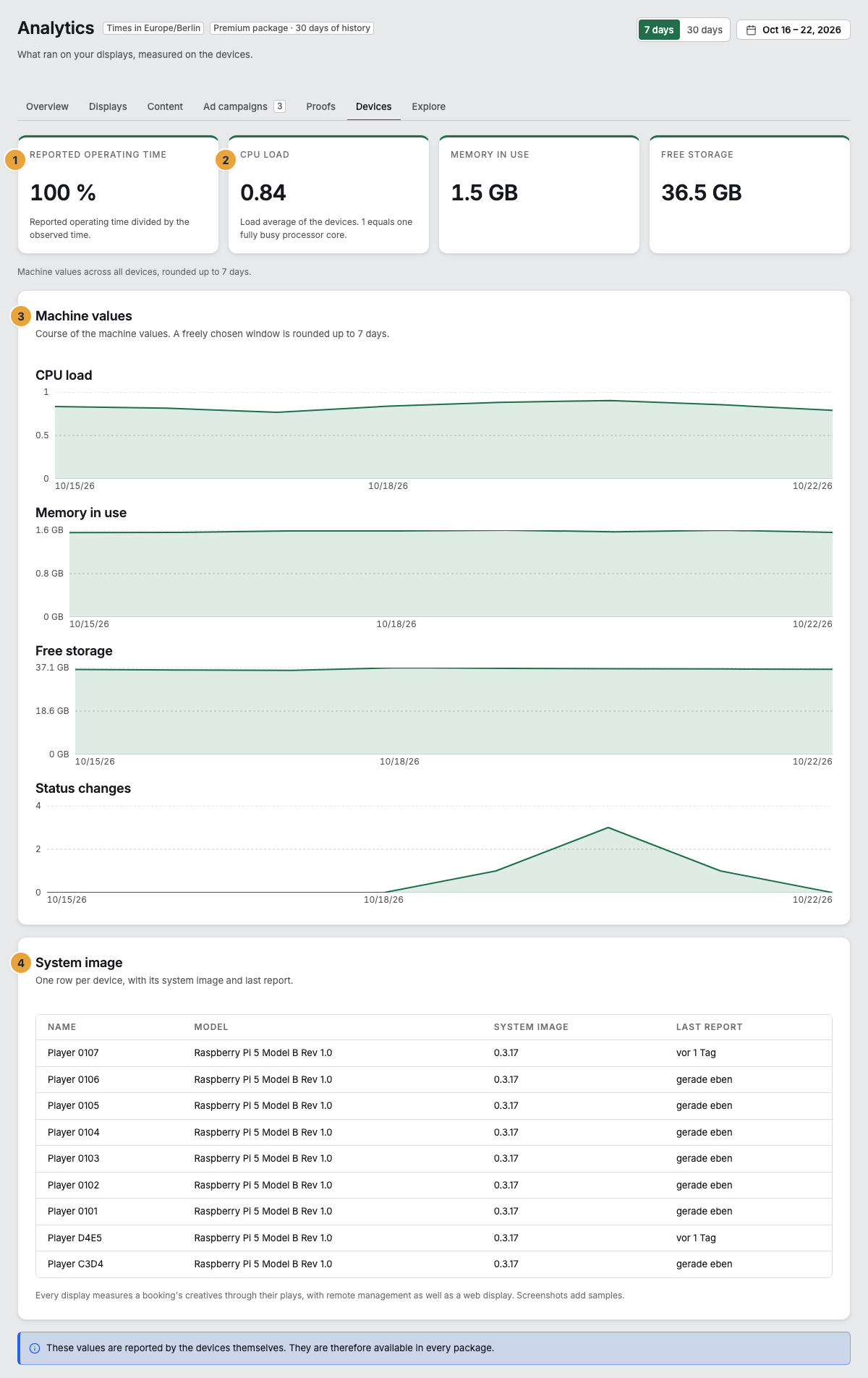
Task: Click the SYSTEM IMAGE column header
Action: [x=531, y=1027]
